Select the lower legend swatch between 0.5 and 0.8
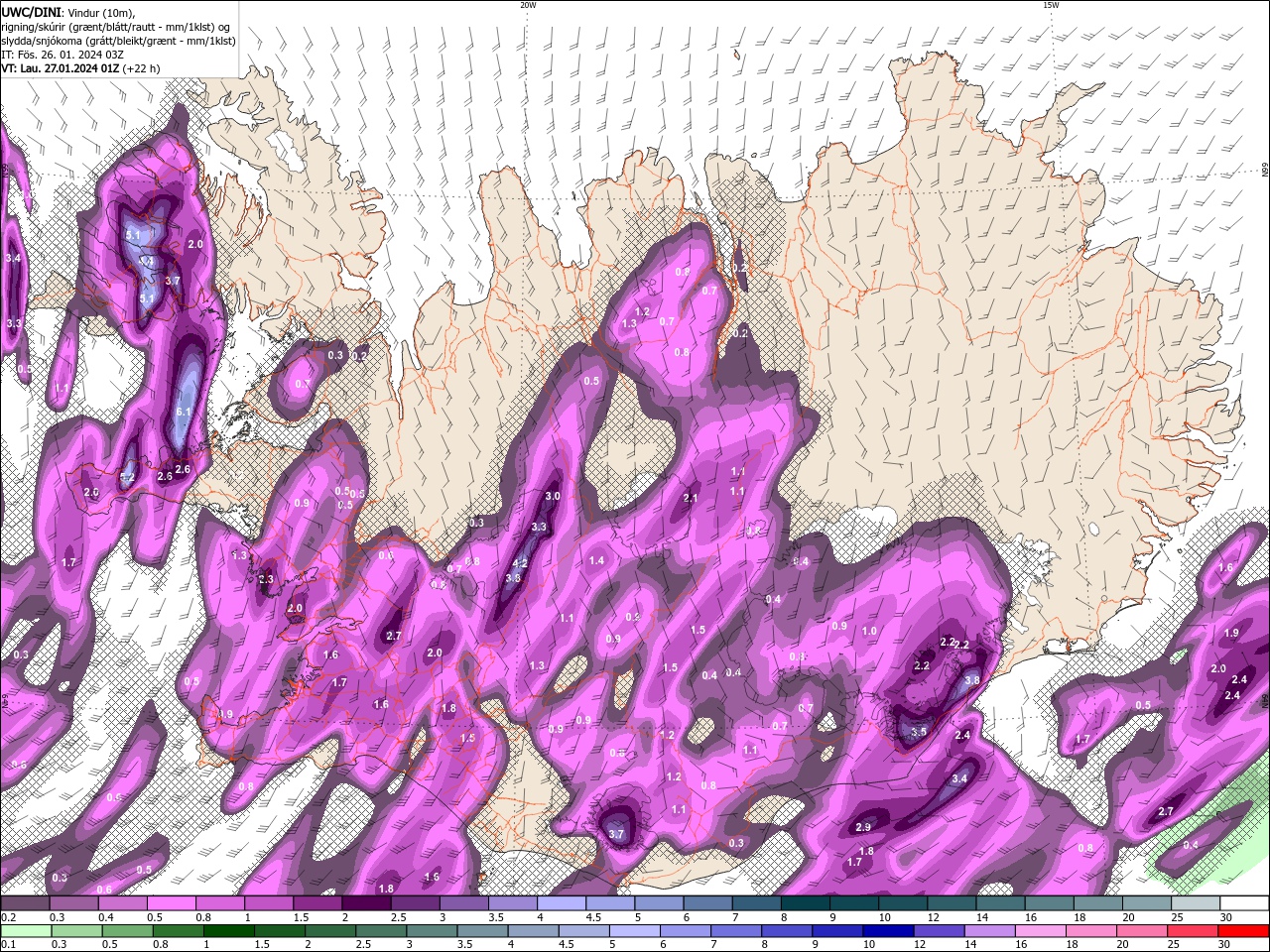Viewport: 1270px width, 952px height. pos(128,931)
